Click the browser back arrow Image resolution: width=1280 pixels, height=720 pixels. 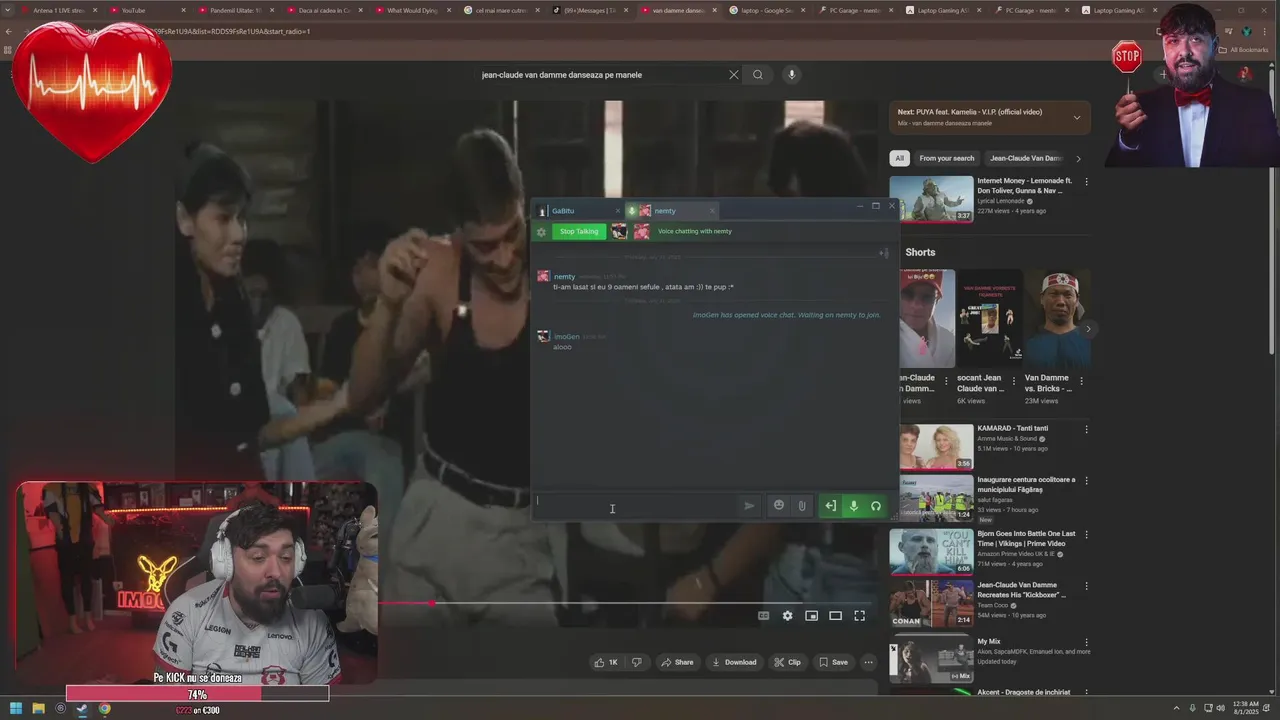(x=9, y=32)
